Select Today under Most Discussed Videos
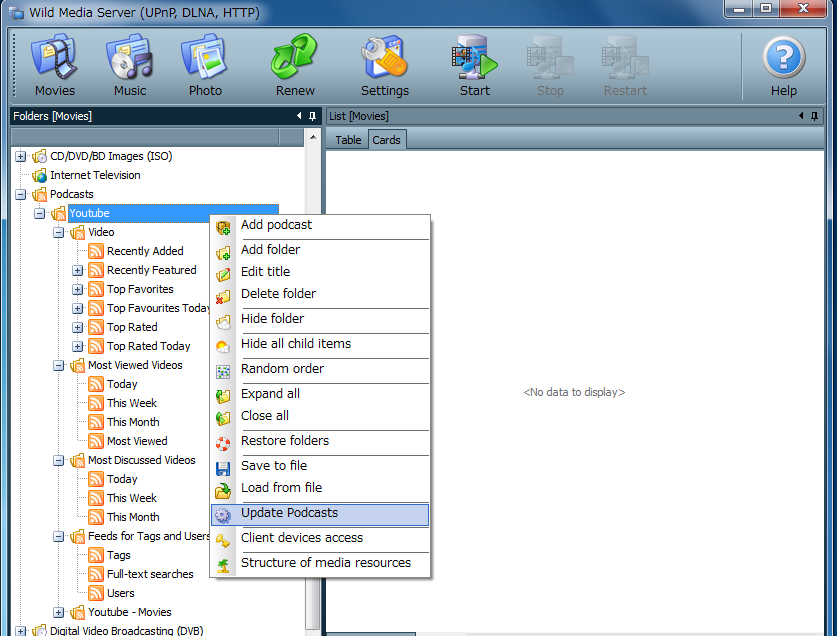The width and height of the screenshot is (837, 636). 122,480
